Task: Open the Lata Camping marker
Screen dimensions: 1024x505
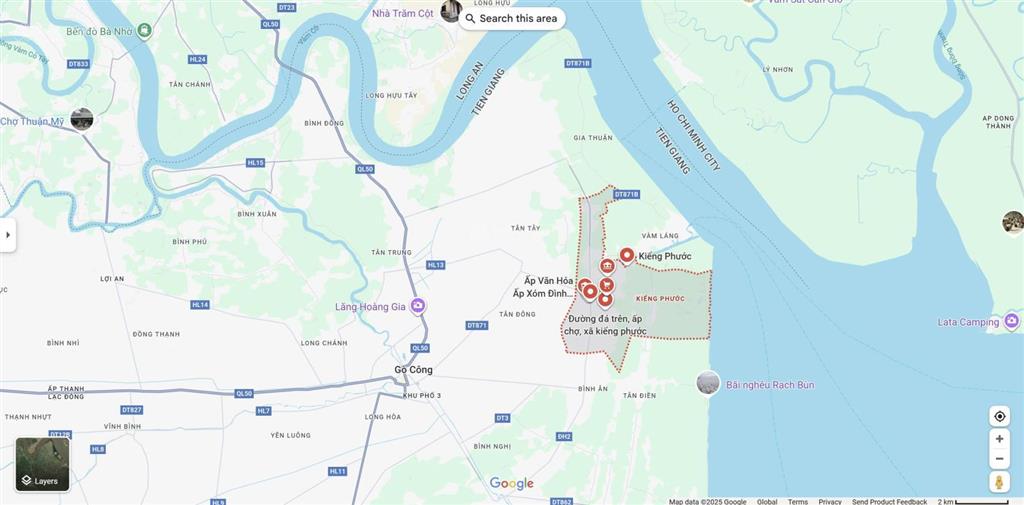Action: (x=1012, y=321)
